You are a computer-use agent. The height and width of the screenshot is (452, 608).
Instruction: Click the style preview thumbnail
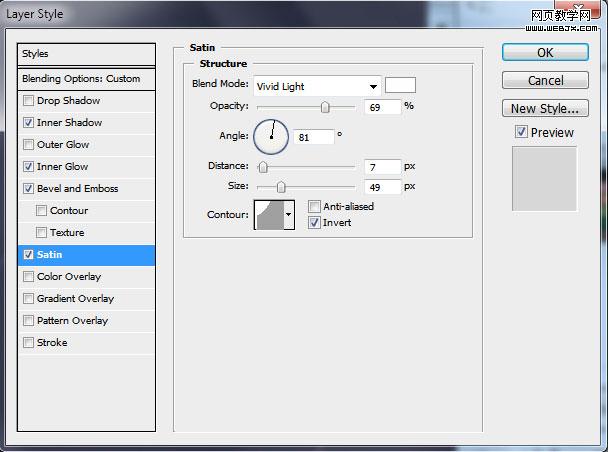point(544,179)
